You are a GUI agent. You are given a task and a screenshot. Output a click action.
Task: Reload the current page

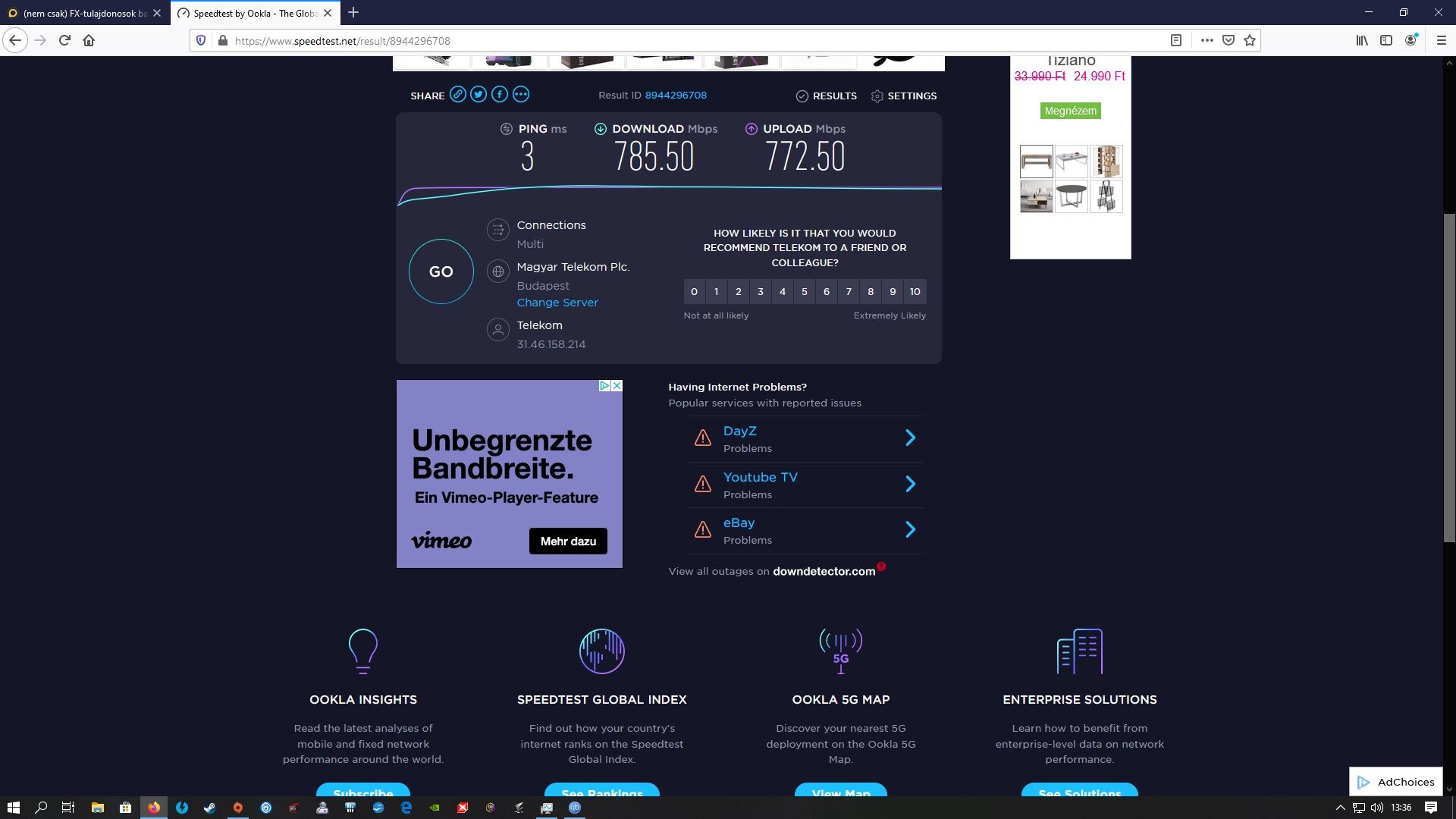(x=64, y=41)
